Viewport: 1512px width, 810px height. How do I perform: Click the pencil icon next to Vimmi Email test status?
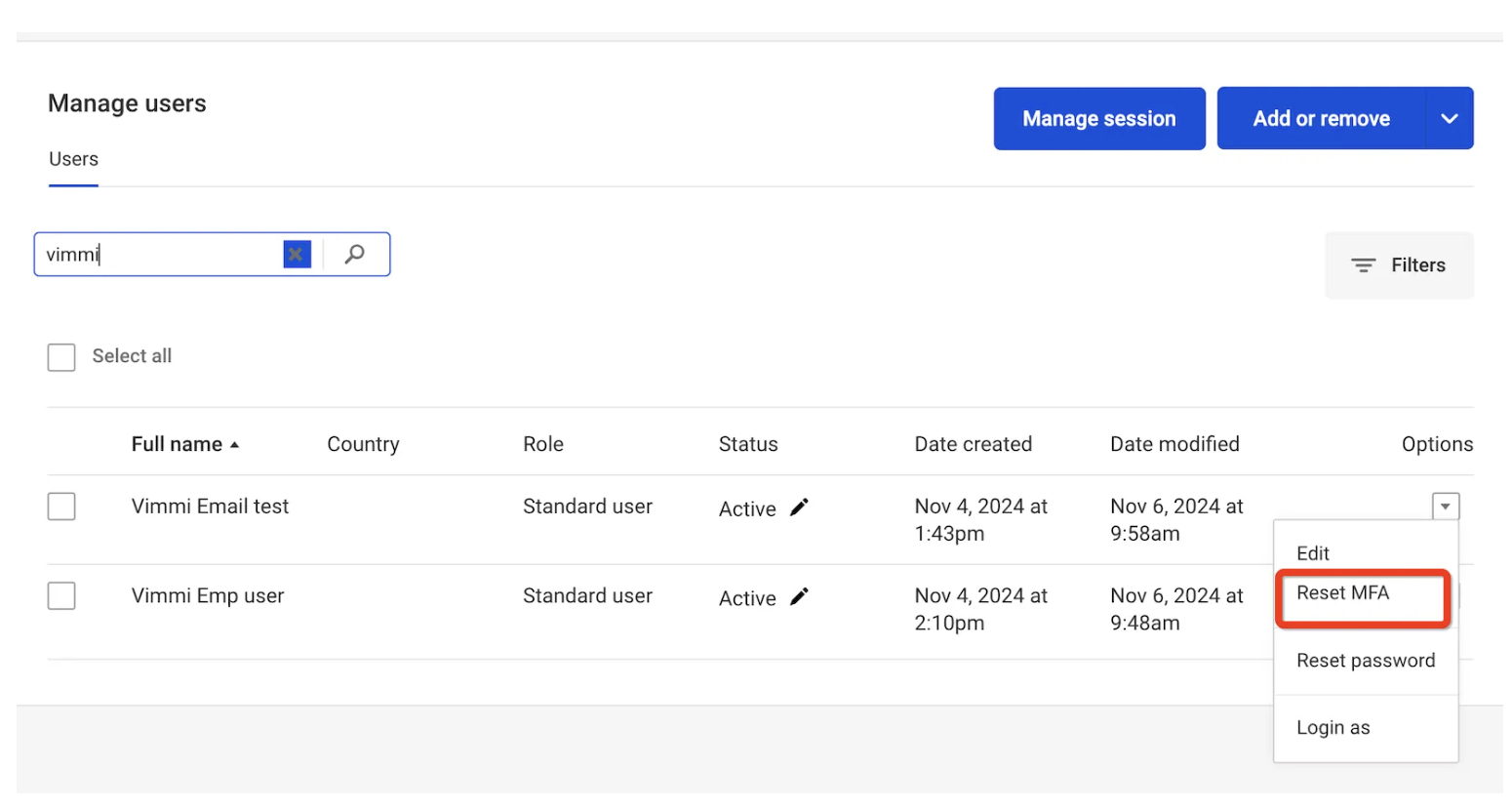click(x=799, y=506)
